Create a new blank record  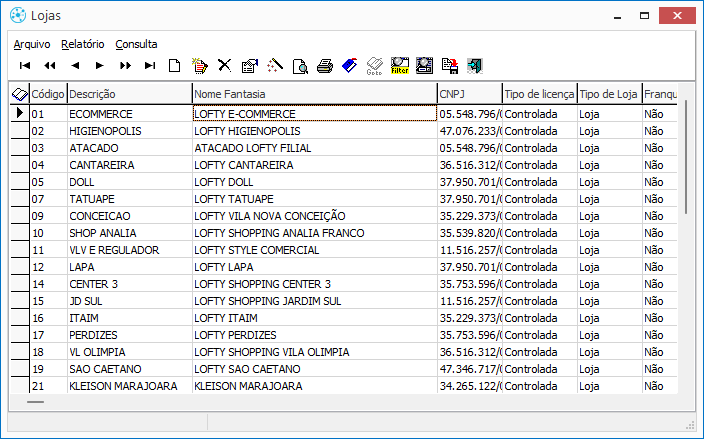[175, 66]
